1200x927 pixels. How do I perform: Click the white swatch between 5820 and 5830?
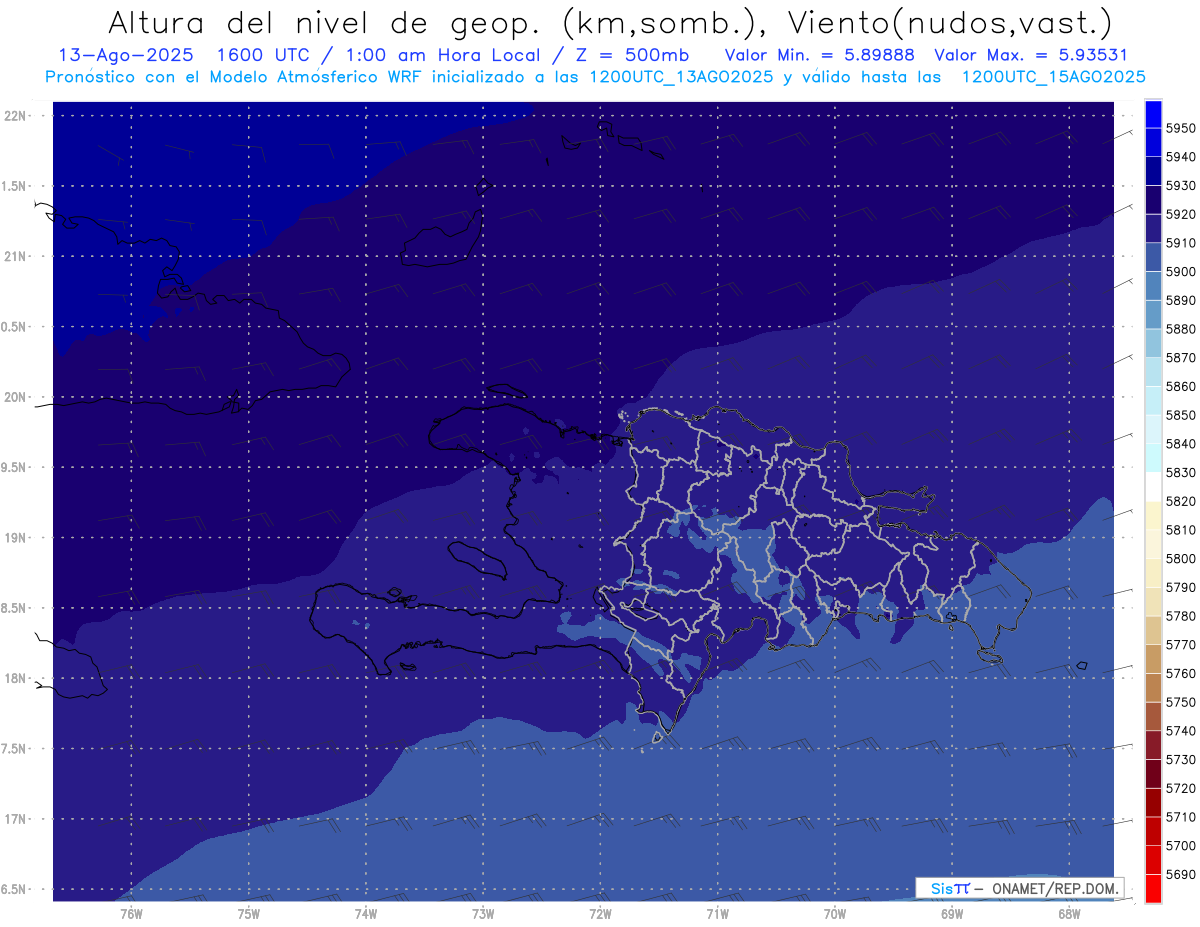point(1152,486)
